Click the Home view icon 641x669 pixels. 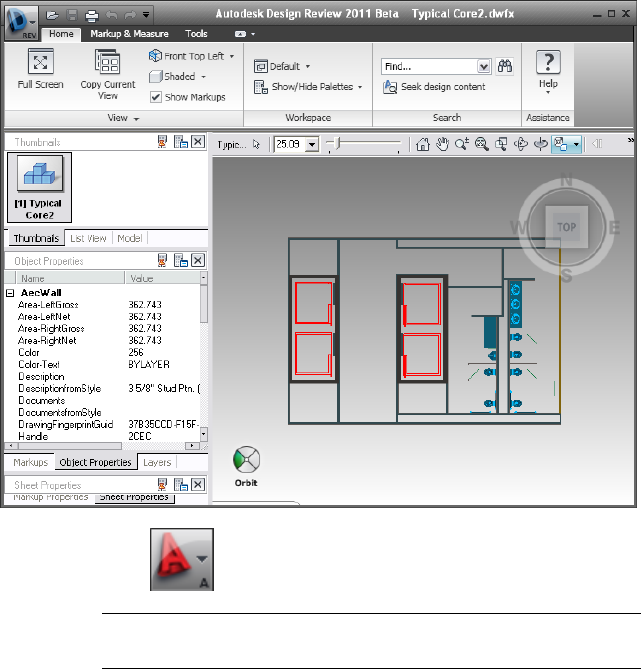[x=422, y=144]
